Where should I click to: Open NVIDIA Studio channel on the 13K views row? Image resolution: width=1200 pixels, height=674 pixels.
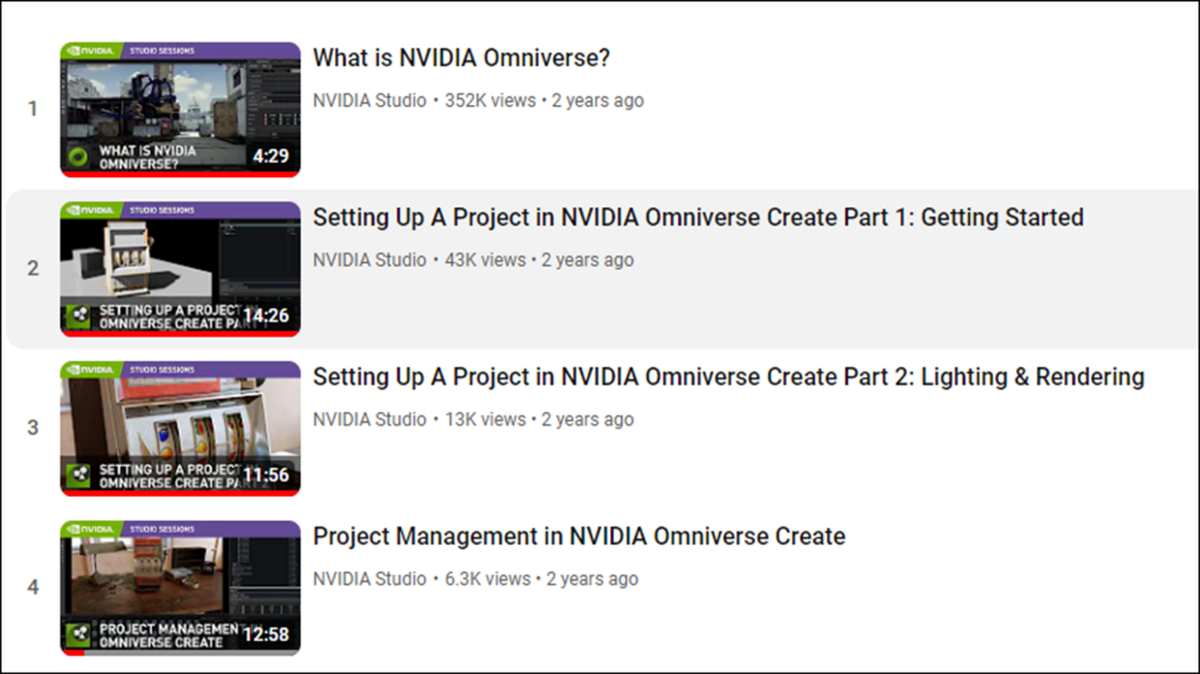pyautogui.click(x=370, y=419)
